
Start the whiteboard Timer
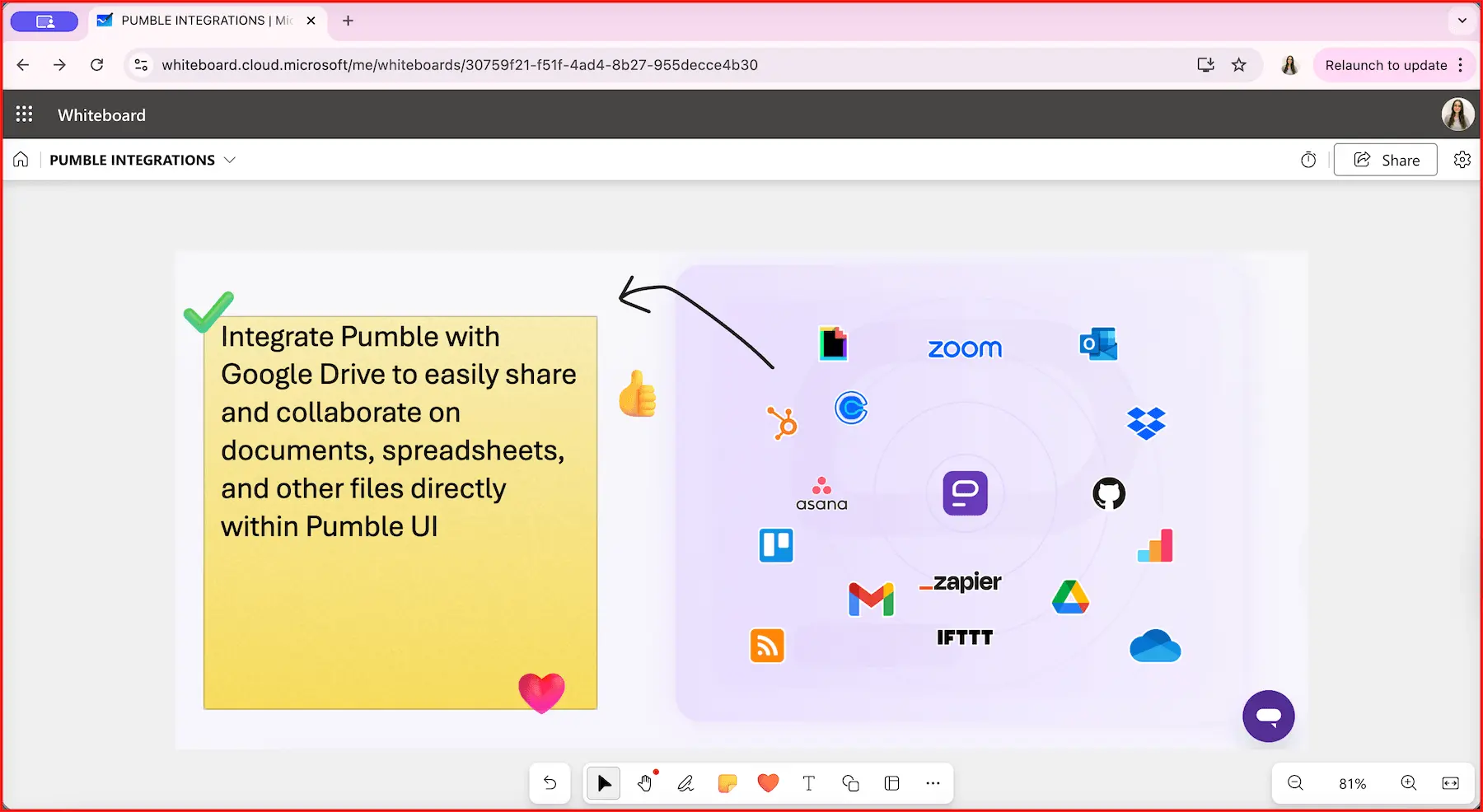[1308, 160]
